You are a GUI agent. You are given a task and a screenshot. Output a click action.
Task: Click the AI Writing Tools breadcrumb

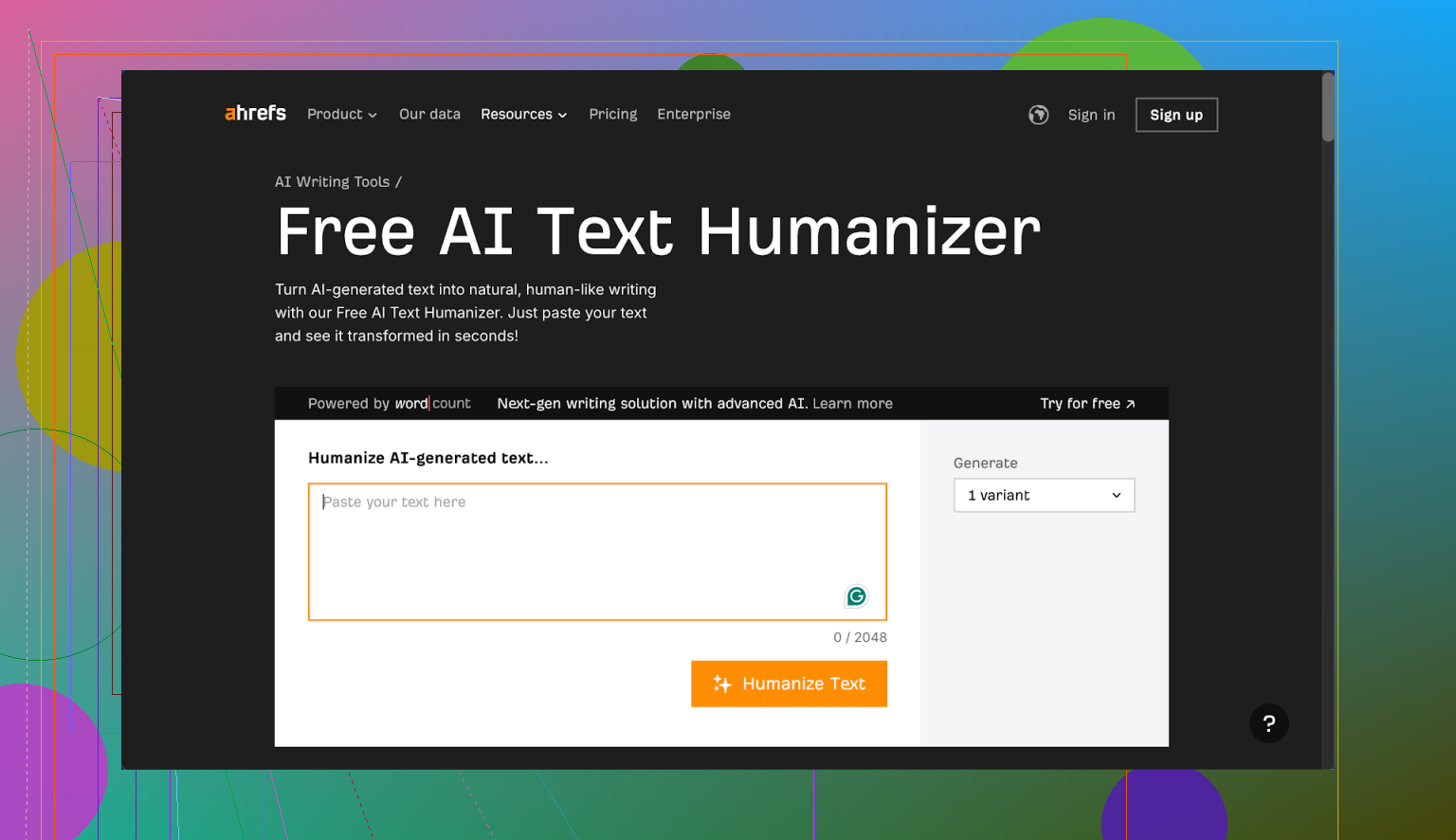[x=332, y=182]
